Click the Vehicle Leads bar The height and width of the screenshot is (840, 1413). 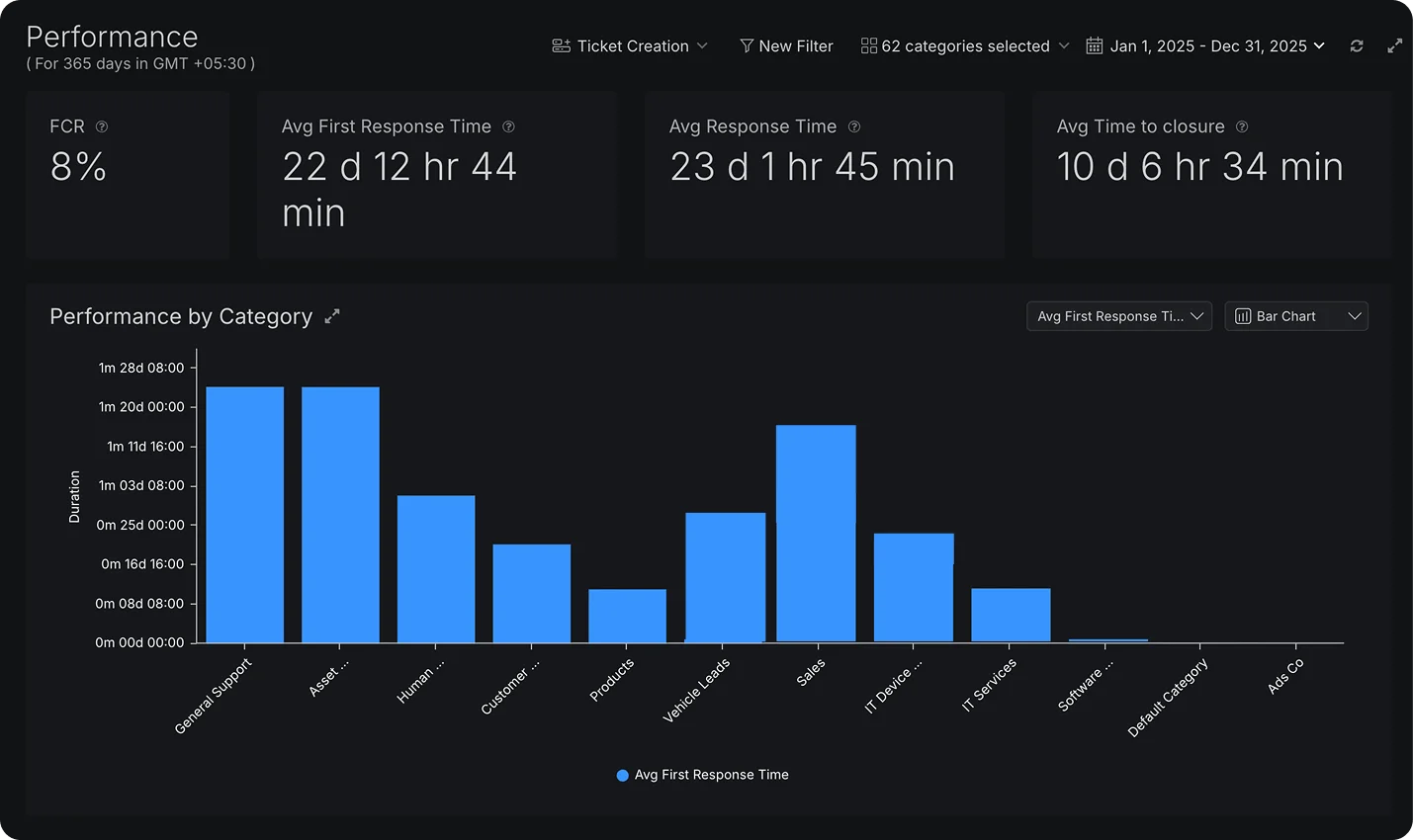coord(726,578)
